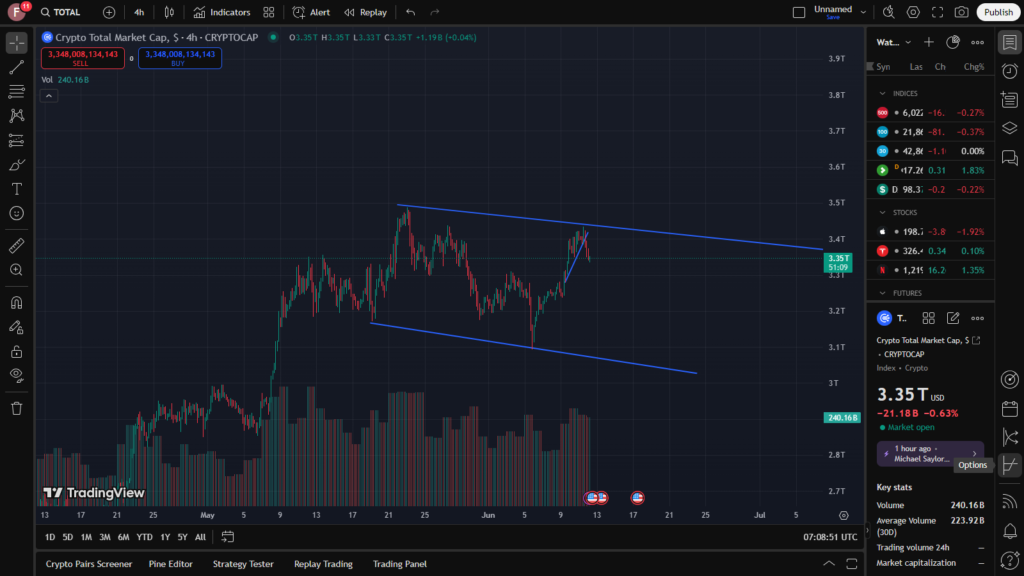This screenshot has height=576, width=1024.
Task: Enter fullscreen chart mode
Action: [x=937, y=12]
